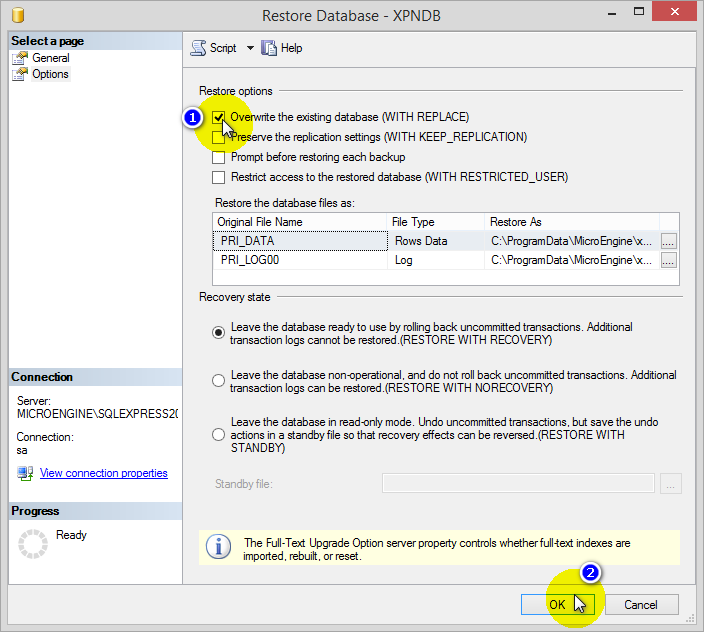
Task: Enable Preserve the replication settings checkbox
Action: coord(219,138)
